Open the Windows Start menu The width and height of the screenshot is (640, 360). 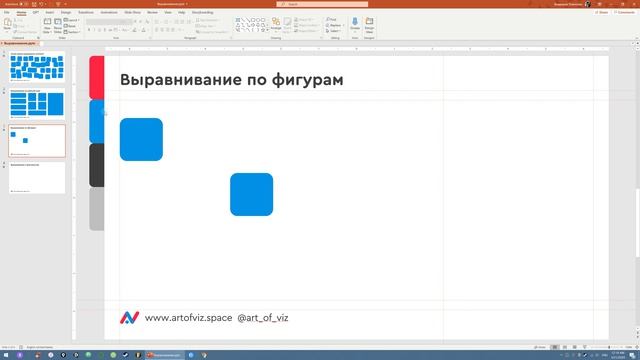coord(6,355)
